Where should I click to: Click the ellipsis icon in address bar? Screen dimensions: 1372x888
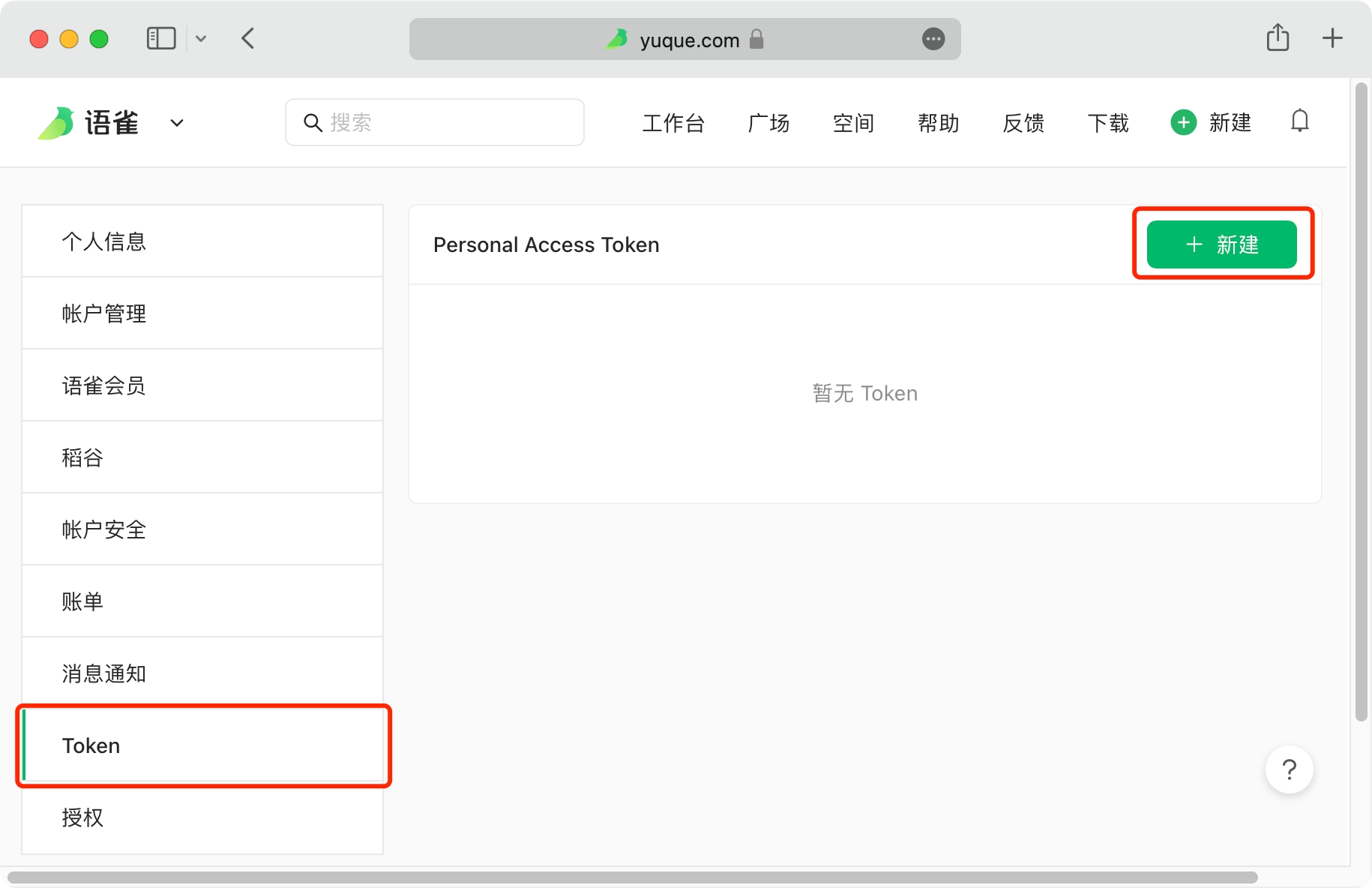coord(933,39)
